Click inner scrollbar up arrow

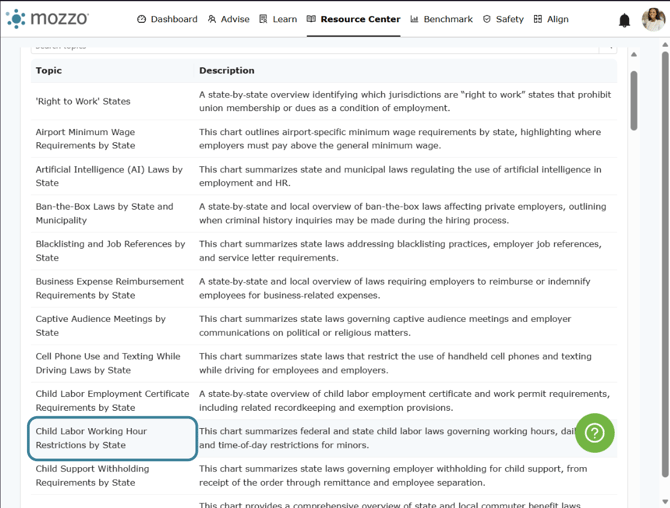[x=634, y=55]
